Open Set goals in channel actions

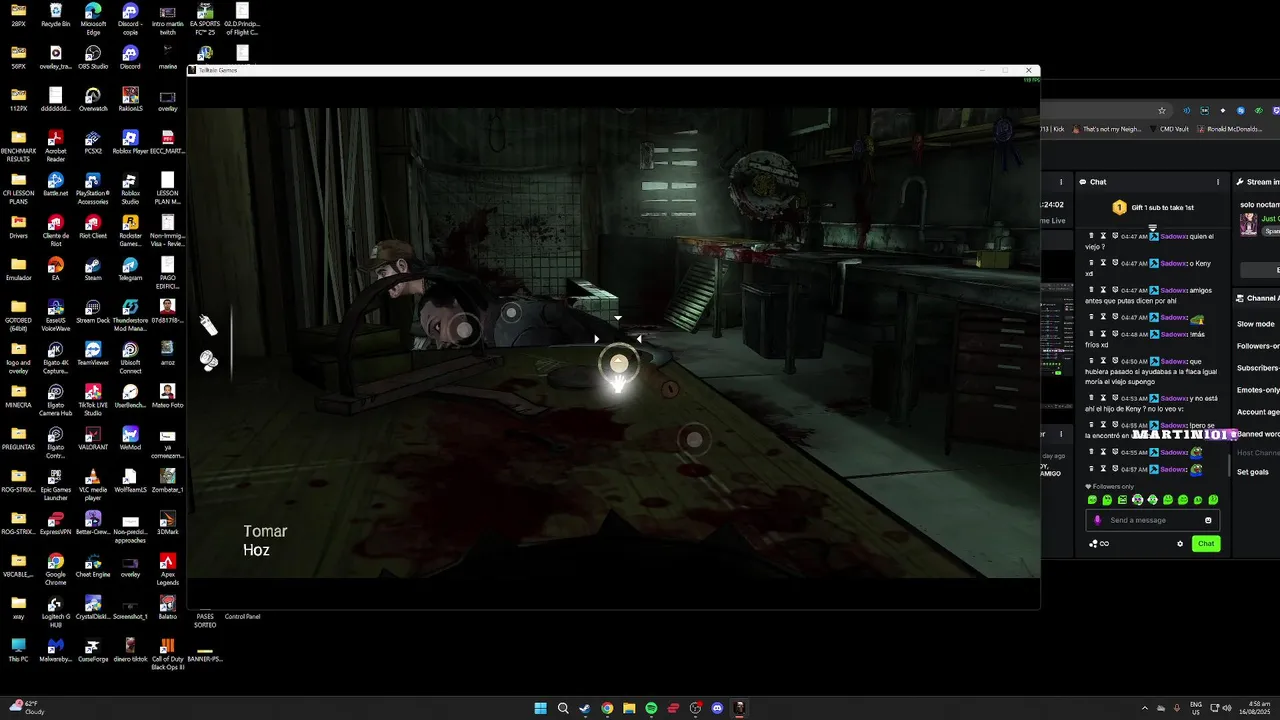pos(1253,472)
